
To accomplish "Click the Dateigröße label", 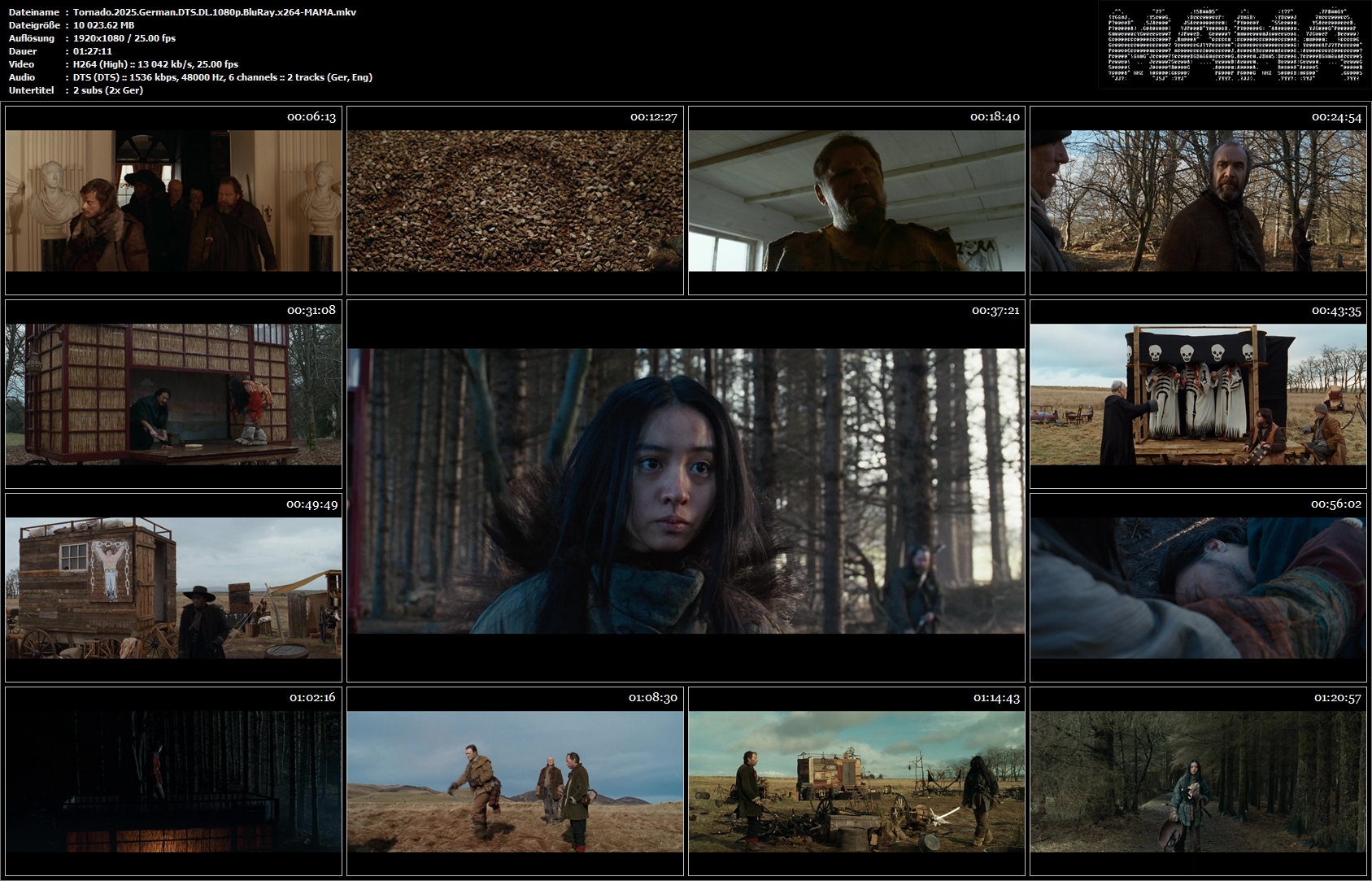I will click(x=34, y=25).
